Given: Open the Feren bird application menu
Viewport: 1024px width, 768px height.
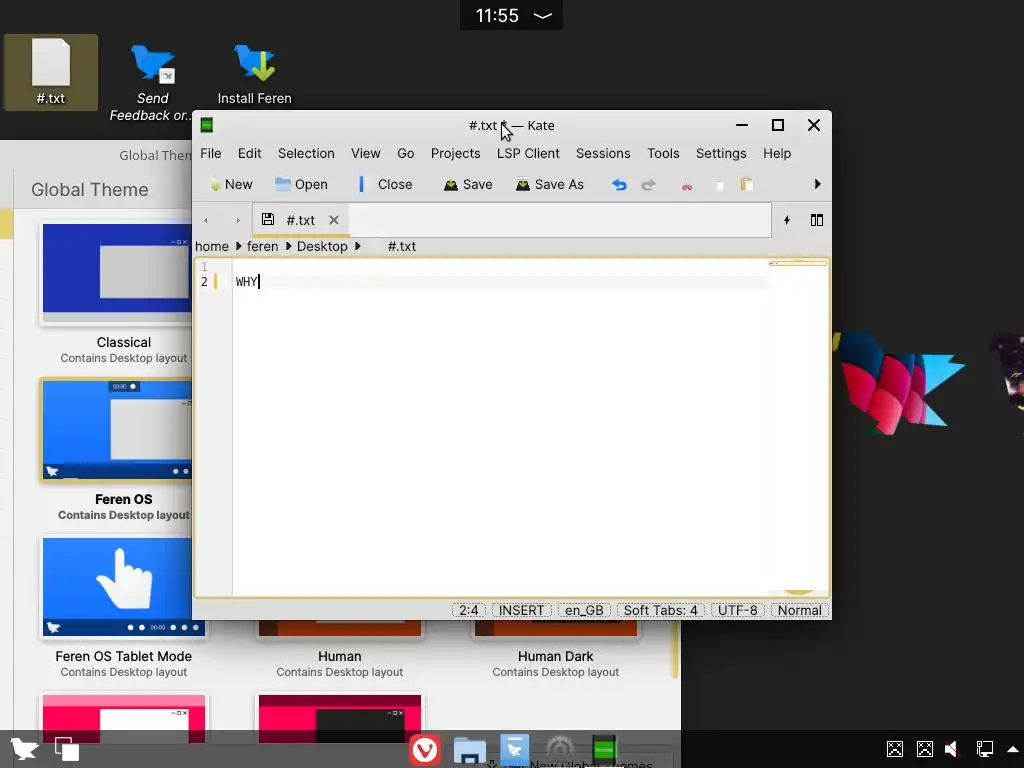Looking at the screenshot, I should (24, 748).
